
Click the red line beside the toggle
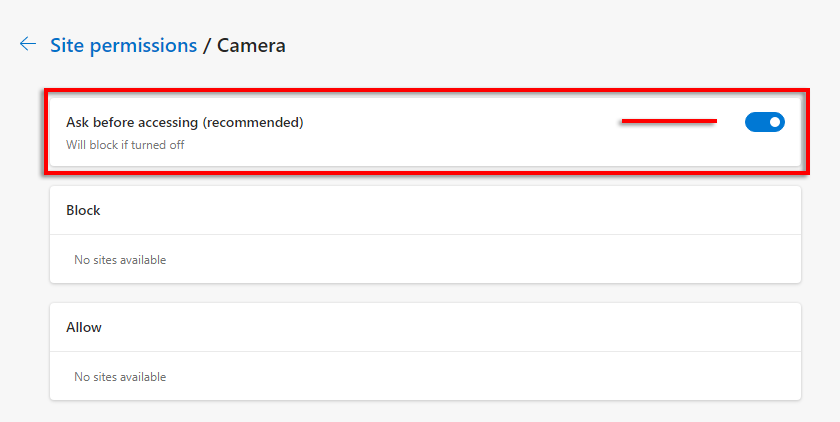click(669, 121)
